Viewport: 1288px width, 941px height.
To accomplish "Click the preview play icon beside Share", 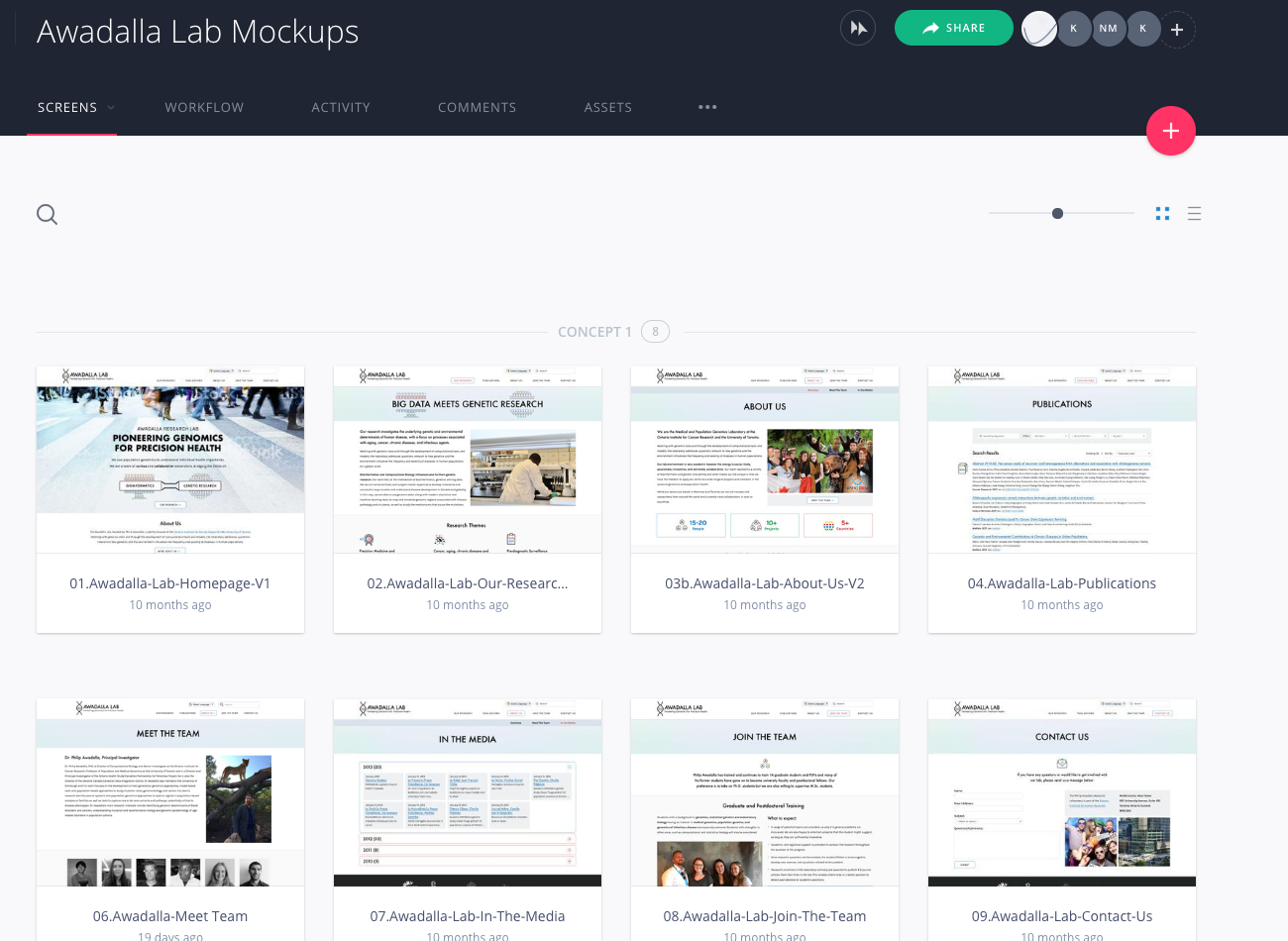I will [x=858, y=29].
